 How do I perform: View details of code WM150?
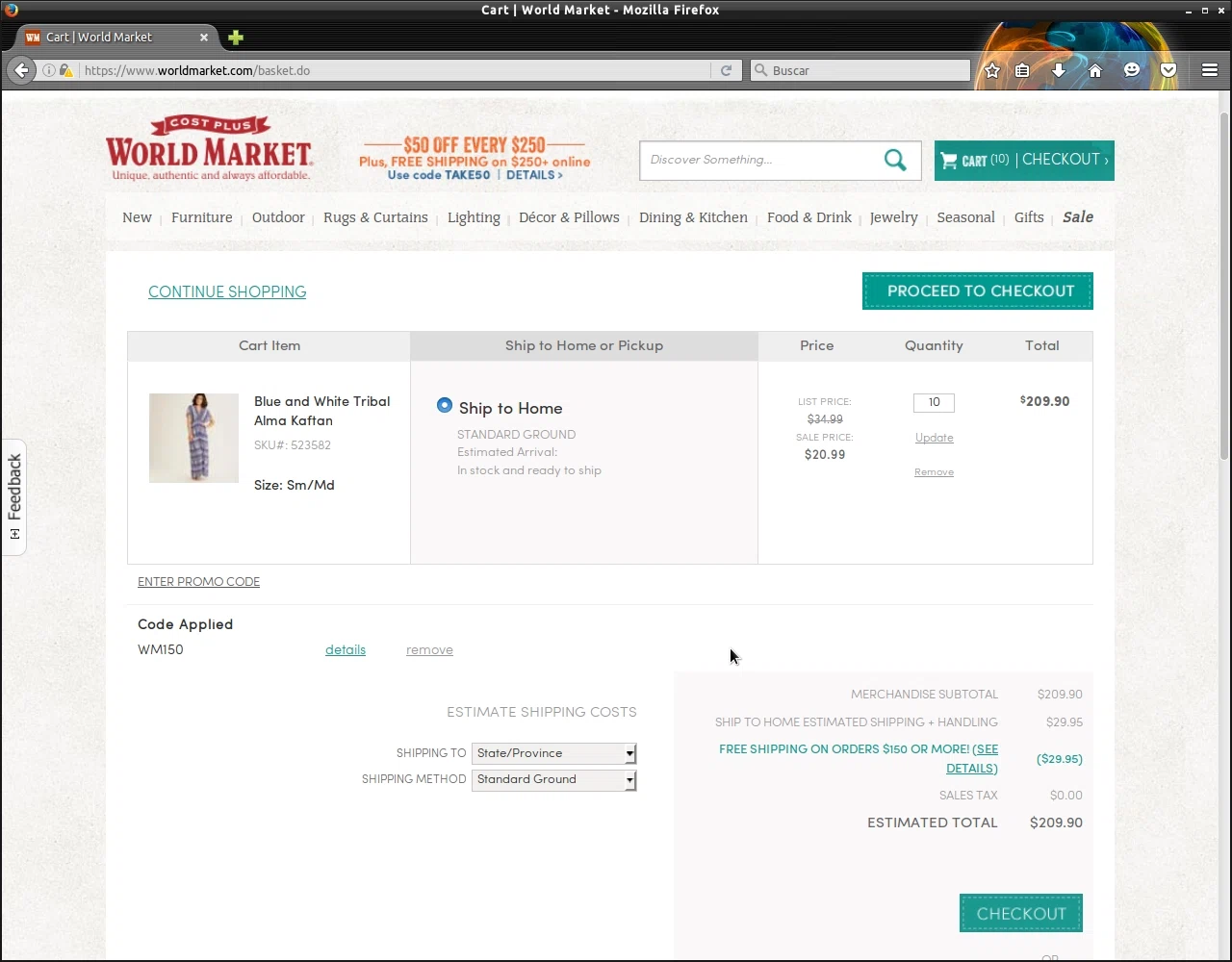point(345,650)
